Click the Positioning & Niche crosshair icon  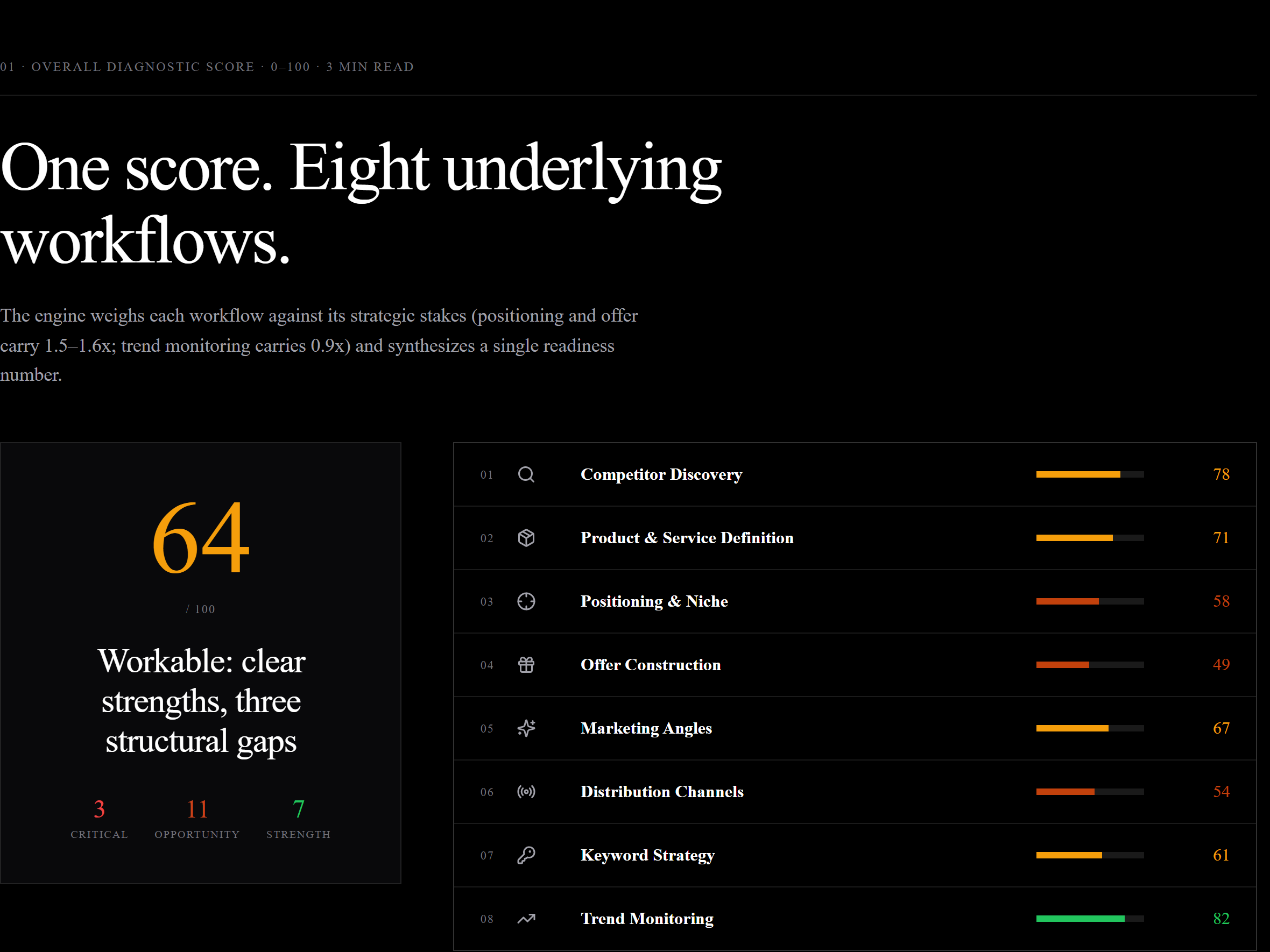click(x=526, y=601)
